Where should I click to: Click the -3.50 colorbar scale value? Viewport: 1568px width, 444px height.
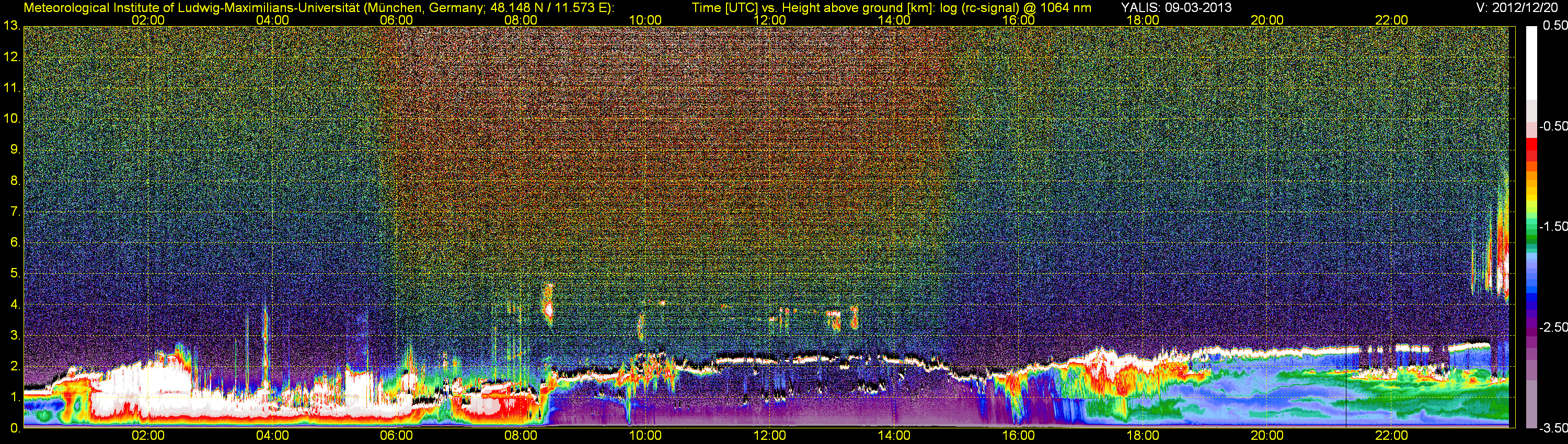(1553, 428)
